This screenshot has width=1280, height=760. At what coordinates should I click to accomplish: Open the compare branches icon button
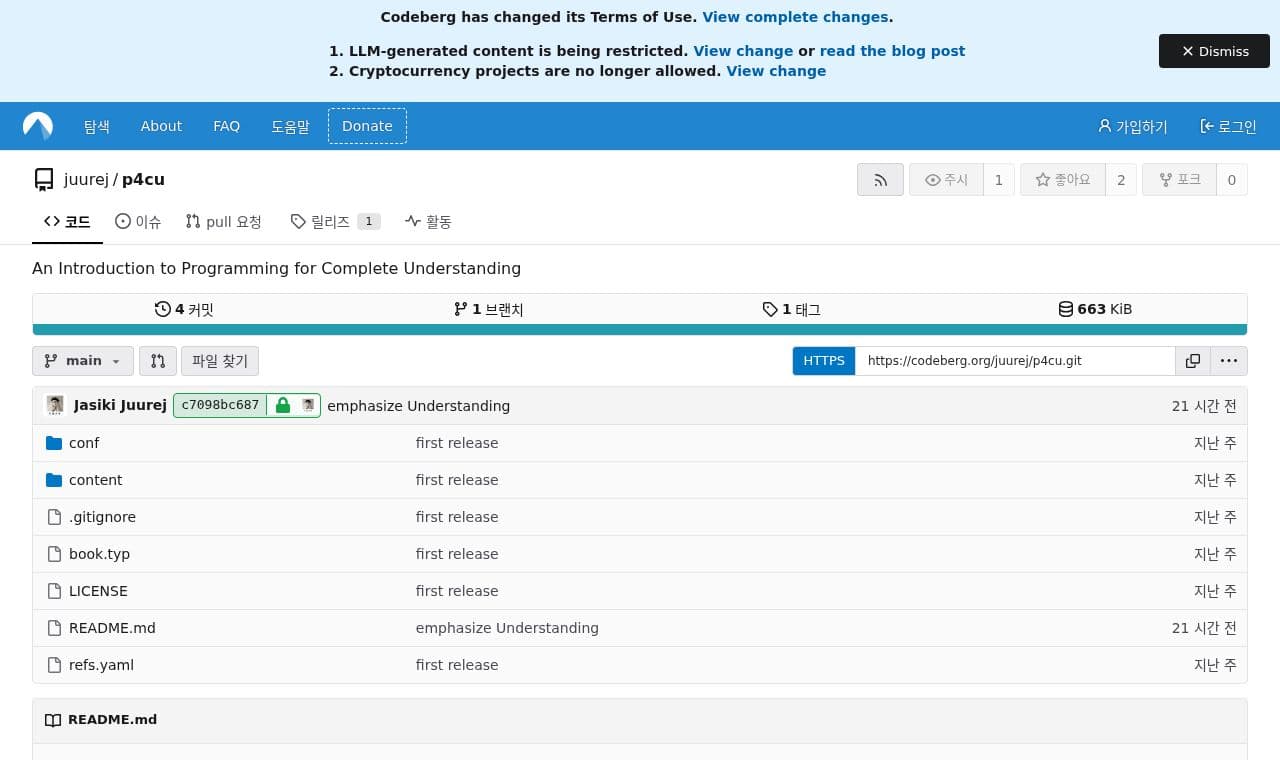158,361
